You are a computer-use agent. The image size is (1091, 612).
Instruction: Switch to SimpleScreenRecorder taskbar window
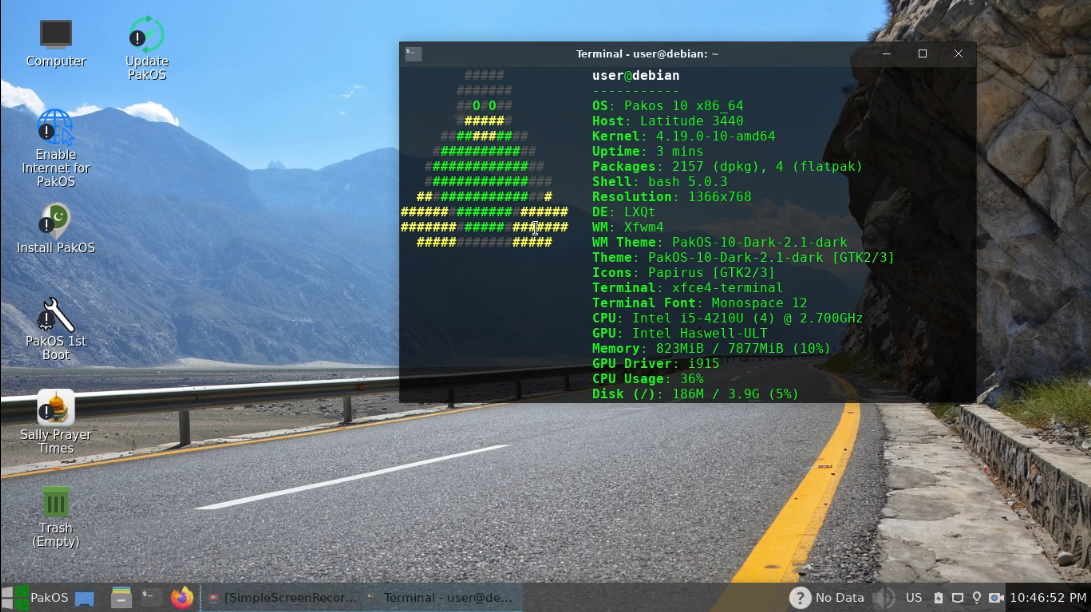[284, 597]
